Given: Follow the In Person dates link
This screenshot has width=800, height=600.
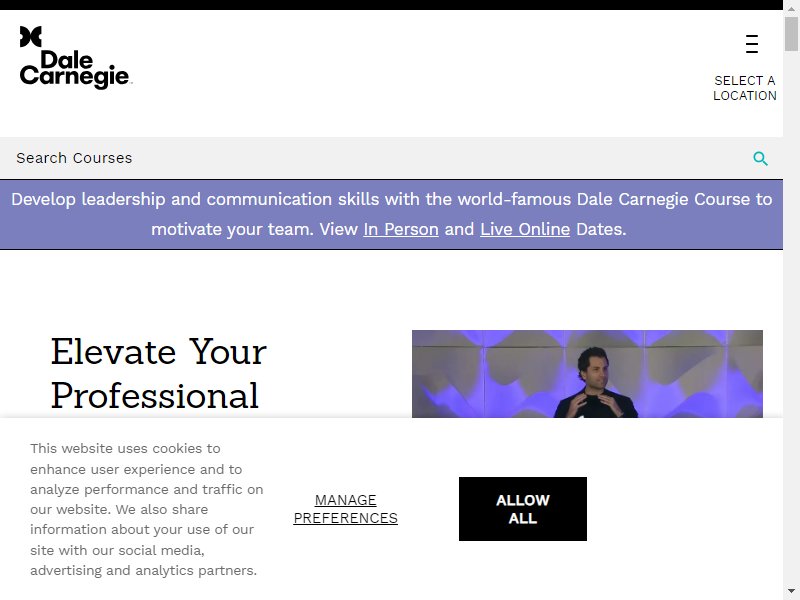Looking at the screenshot, I should pyautogui.click(x=401, y=230).
